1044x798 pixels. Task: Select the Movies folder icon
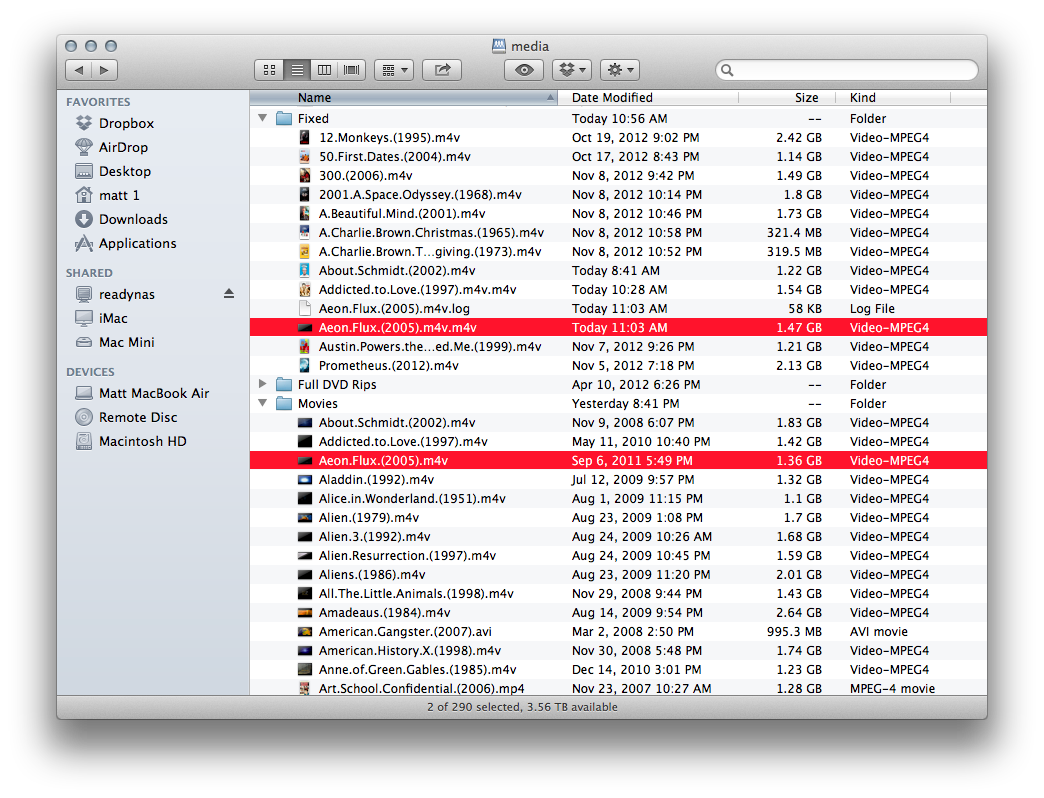284,403
